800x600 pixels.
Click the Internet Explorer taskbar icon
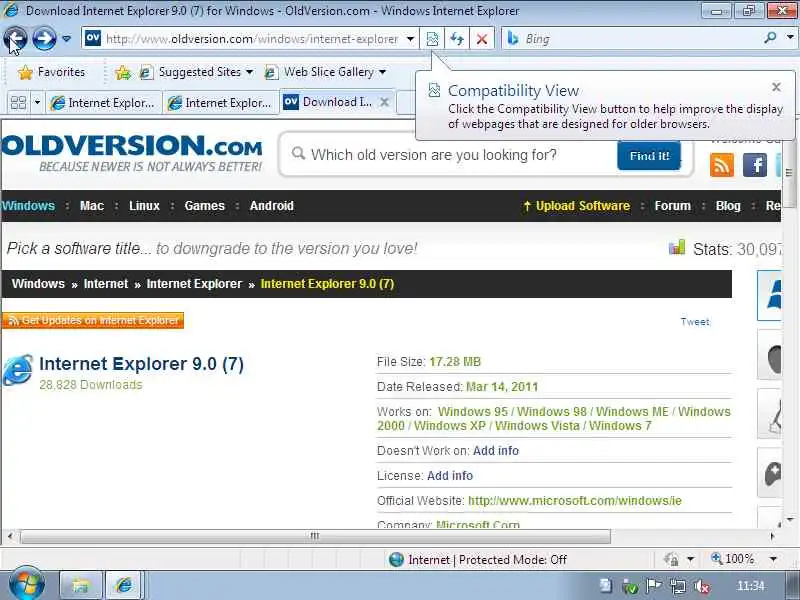124,585
